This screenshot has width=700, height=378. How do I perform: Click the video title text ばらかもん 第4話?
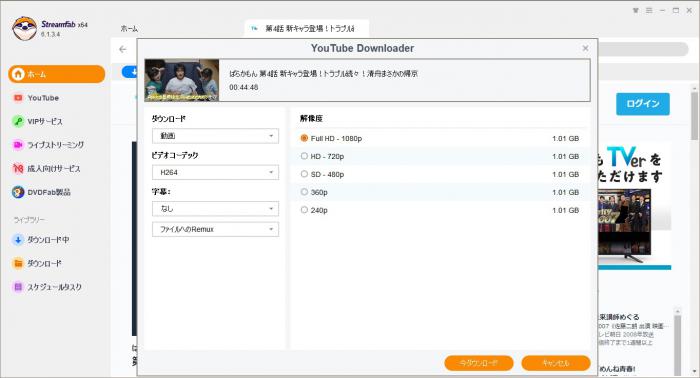(324, 74)
